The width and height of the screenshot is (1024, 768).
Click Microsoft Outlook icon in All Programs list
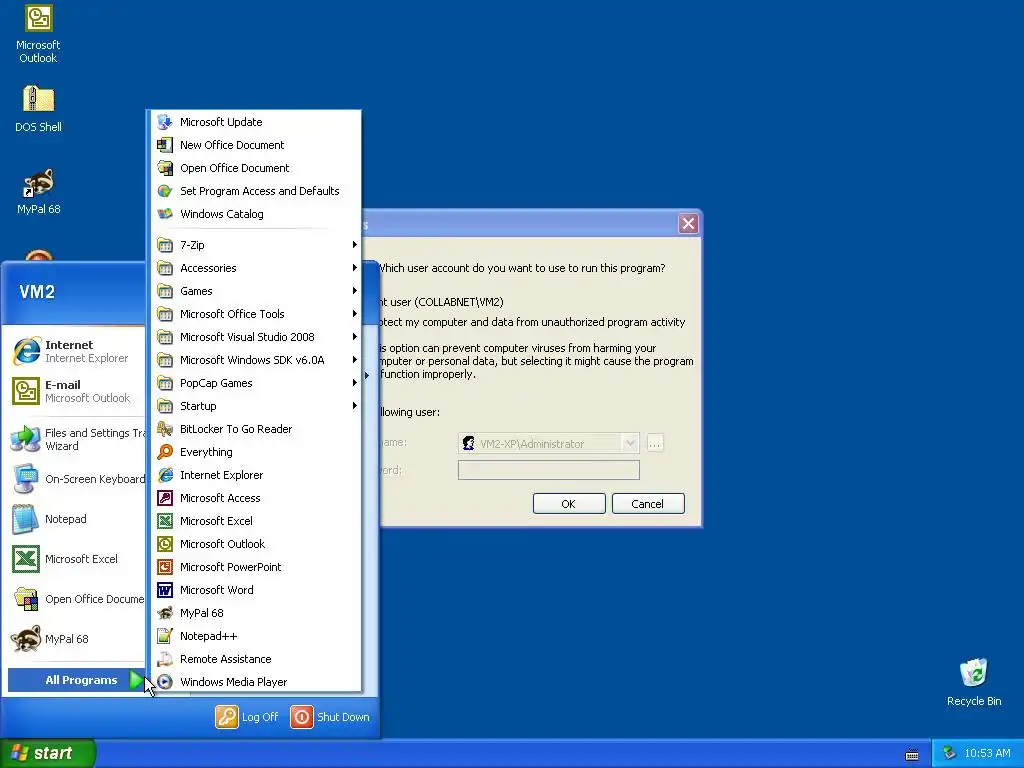point(165,543)
